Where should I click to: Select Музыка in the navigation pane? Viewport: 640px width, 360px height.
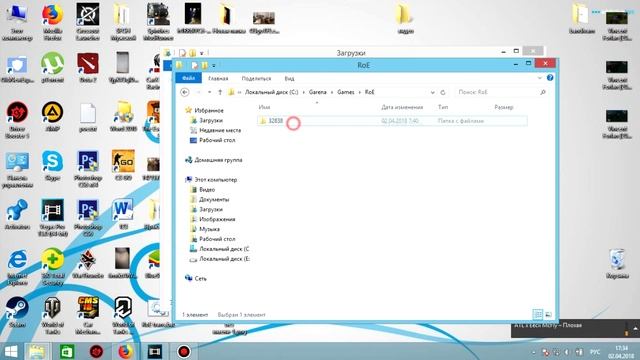[x=209, y=229]
